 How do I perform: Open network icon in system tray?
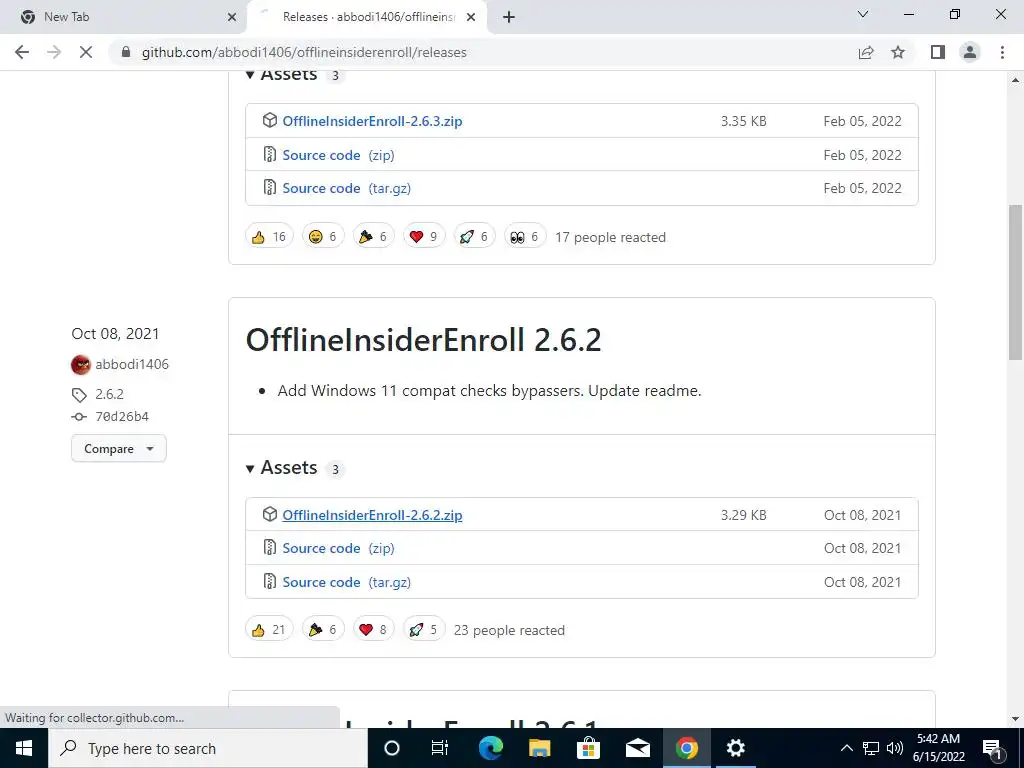pos(871,748)
